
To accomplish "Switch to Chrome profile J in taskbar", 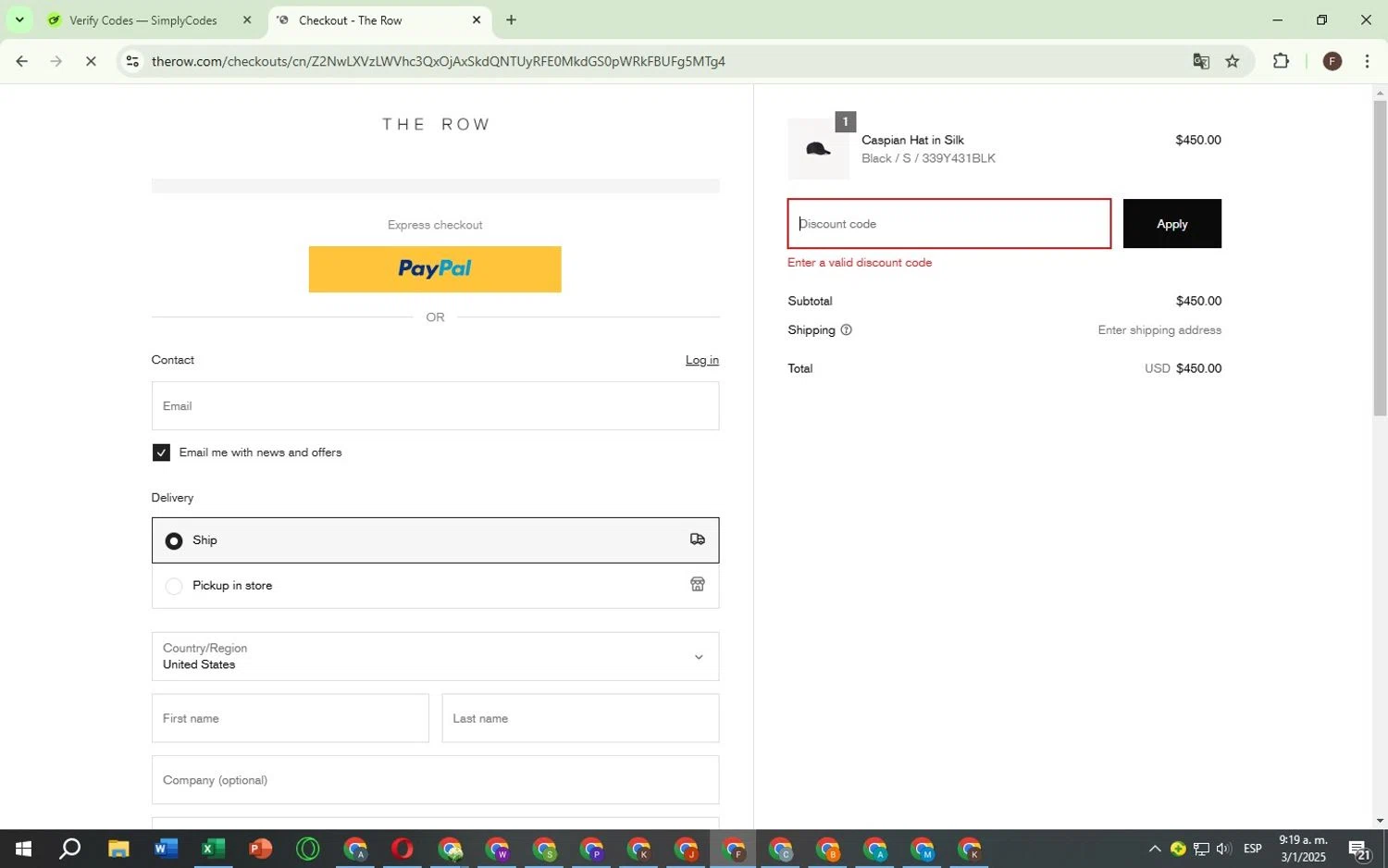I will point(686,849).
